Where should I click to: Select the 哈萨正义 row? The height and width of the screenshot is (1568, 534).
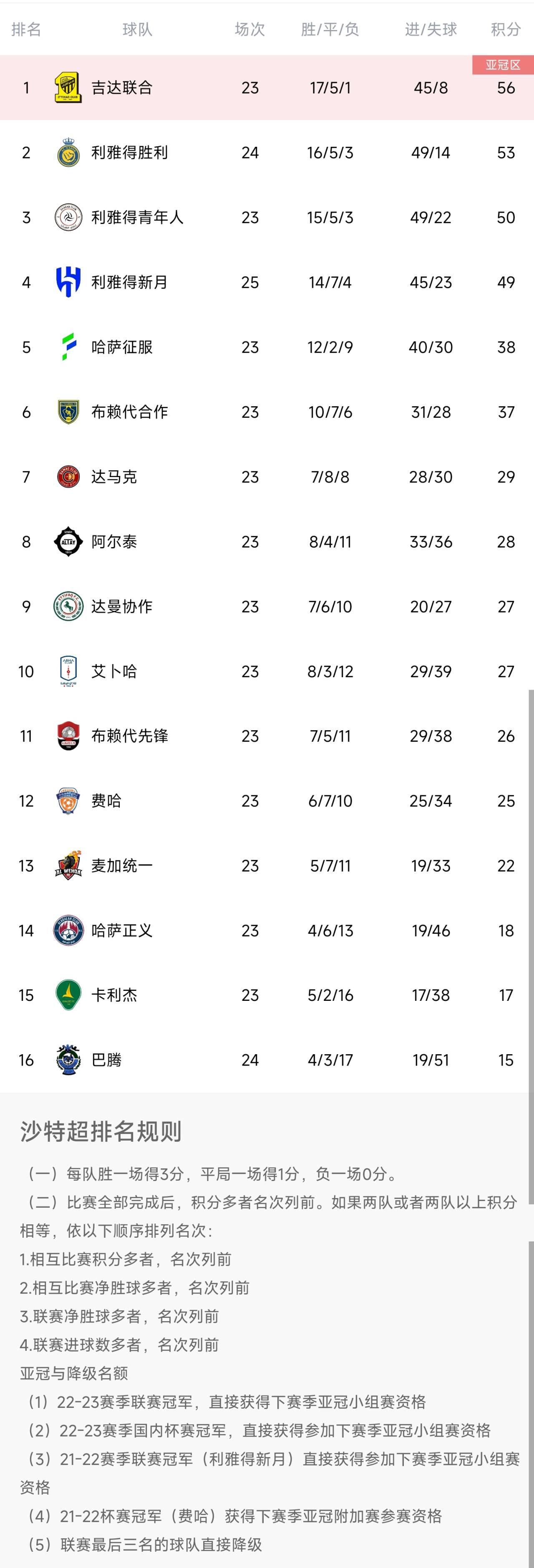click(x=267, y=931)
